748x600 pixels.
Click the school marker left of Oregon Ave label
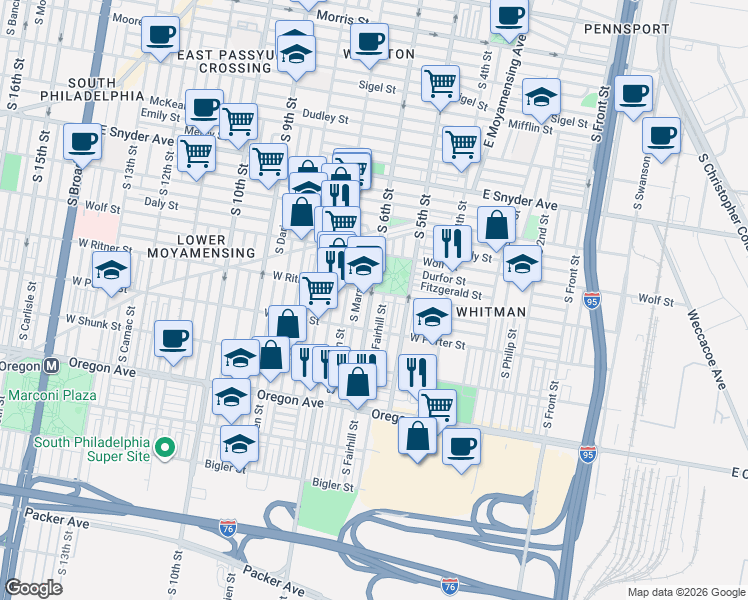[x=231, y=400]
